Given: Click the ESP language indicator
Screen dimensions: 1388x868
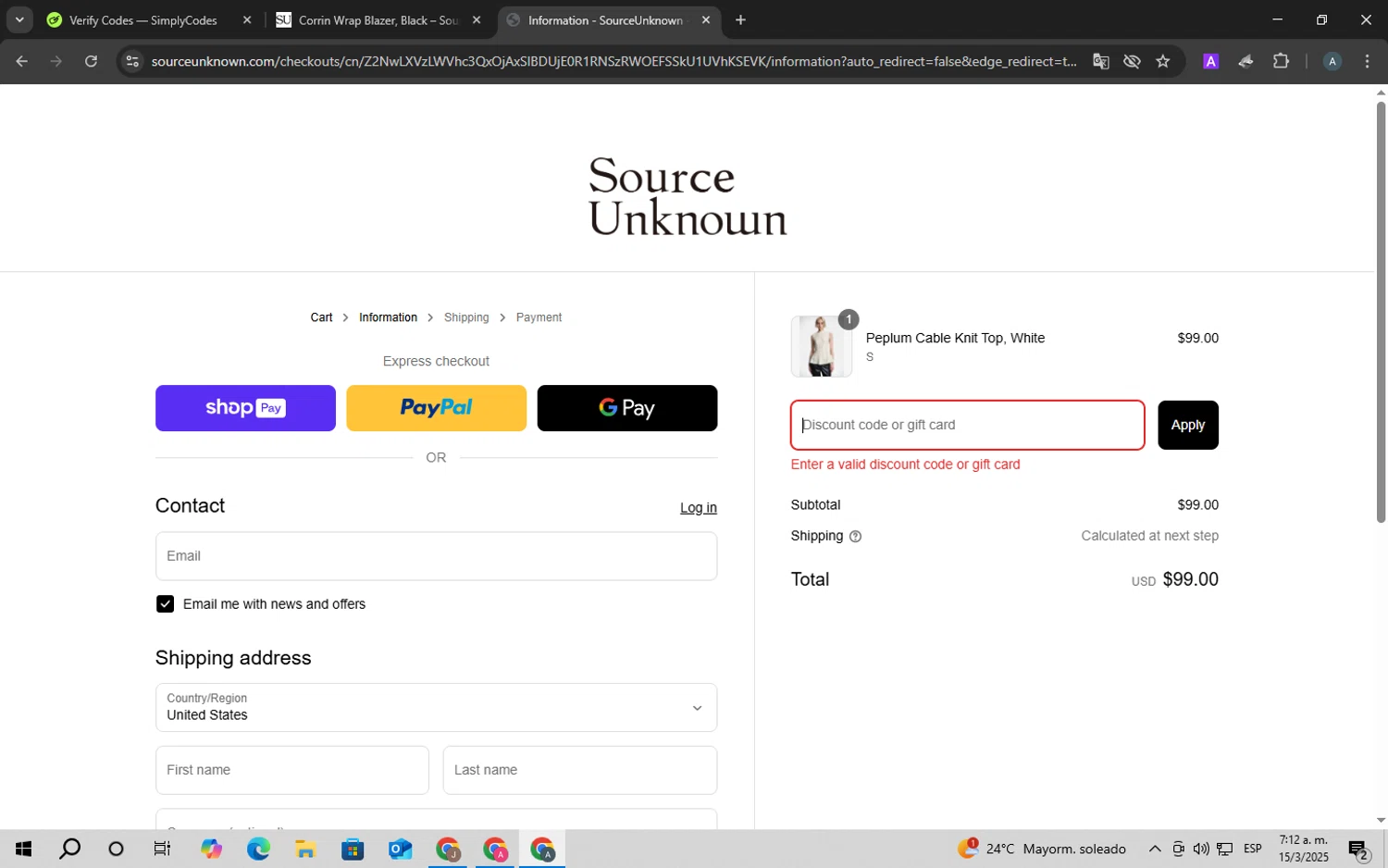Looking at the screenshot, I should [1253, 849].
